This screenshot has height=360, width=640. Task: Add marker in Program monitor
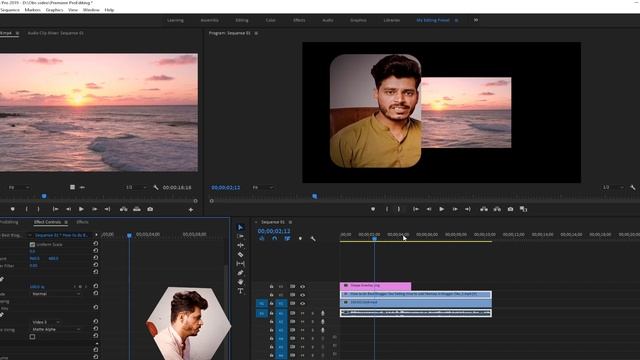pyautogui.click(x=373, y=209)
